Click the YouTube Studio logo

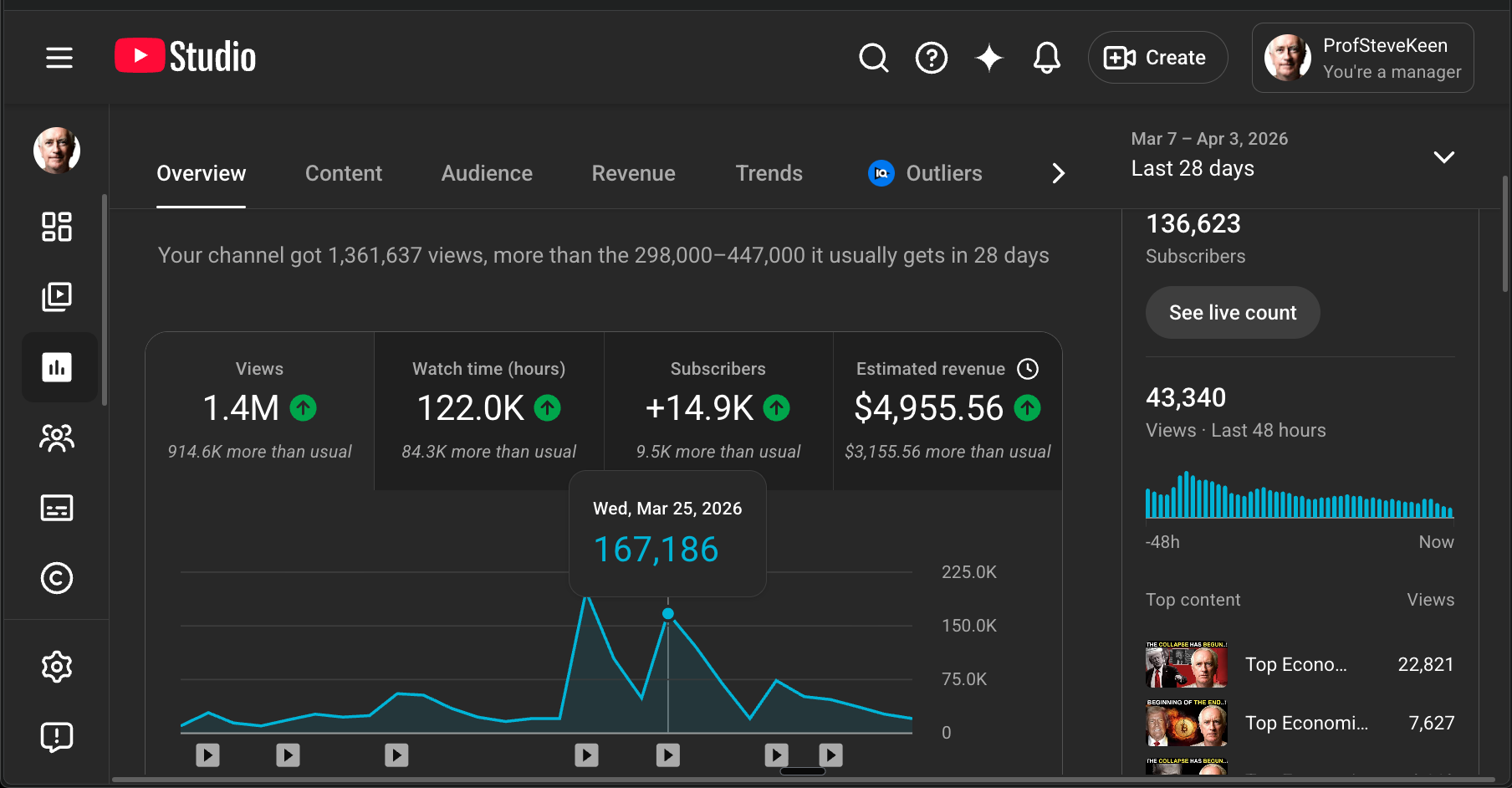click(x=186, y=57)
